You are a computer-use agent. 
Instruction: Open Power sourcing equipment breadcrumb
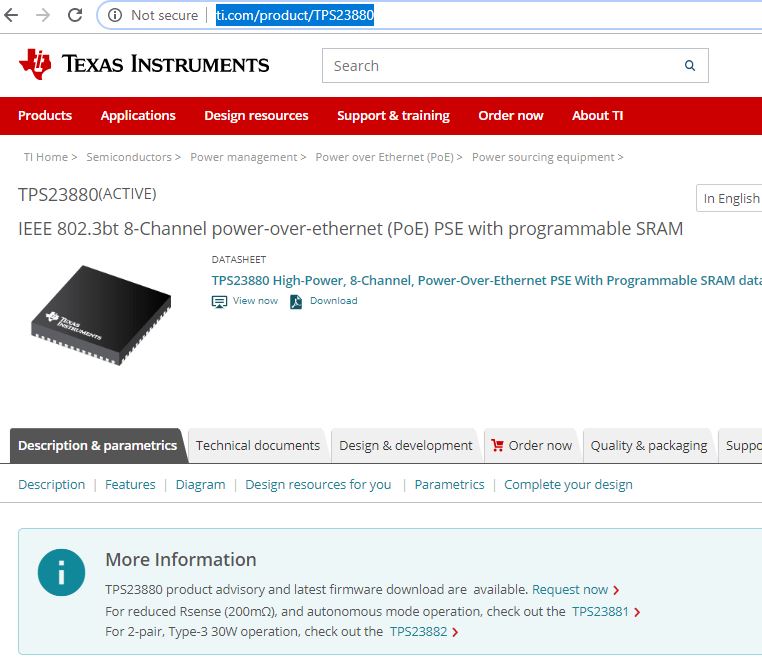543,157
